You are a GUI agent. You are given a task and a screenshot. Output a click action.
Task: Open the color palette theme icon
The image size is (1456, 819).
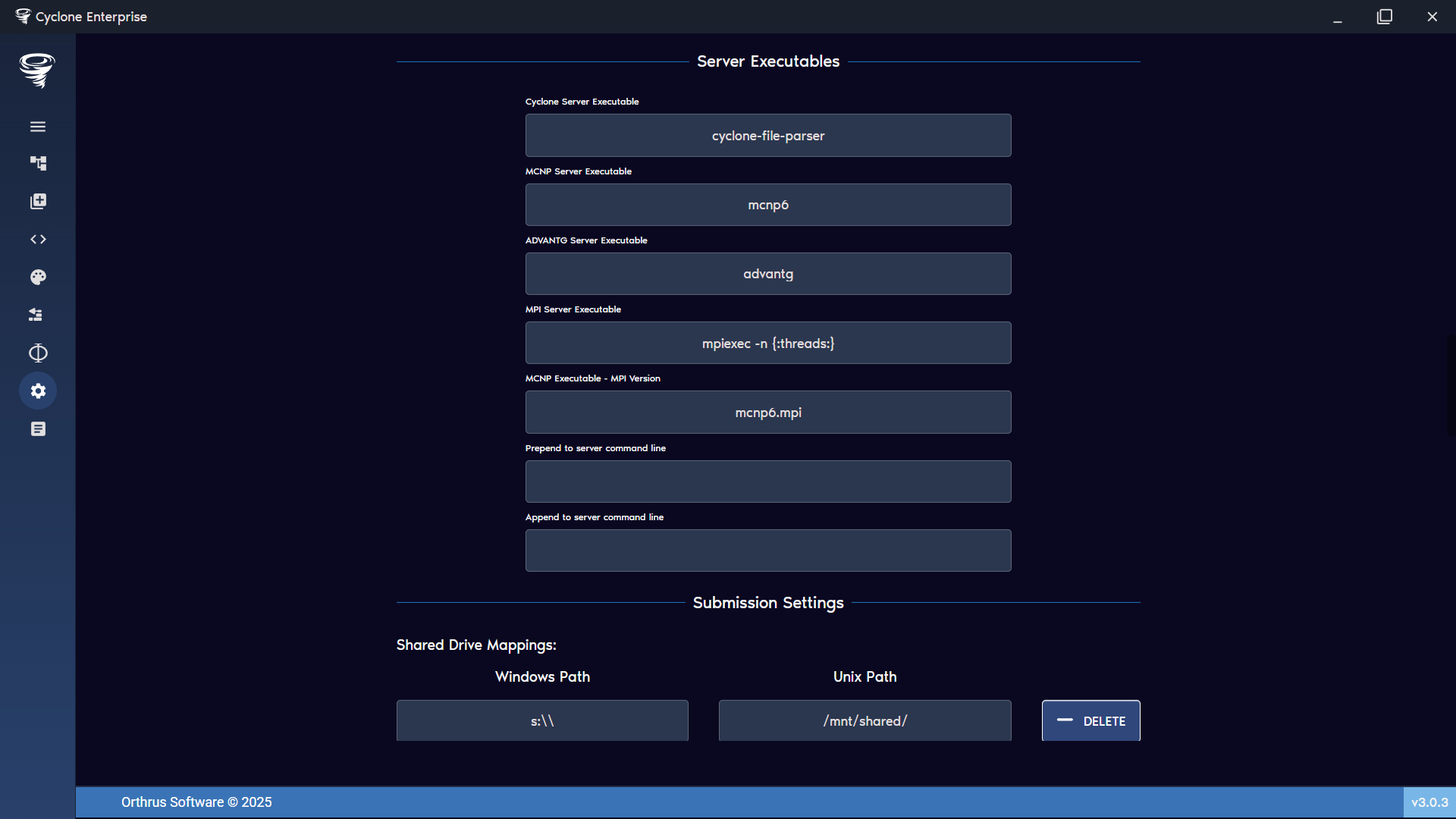[x=37, y=277]
